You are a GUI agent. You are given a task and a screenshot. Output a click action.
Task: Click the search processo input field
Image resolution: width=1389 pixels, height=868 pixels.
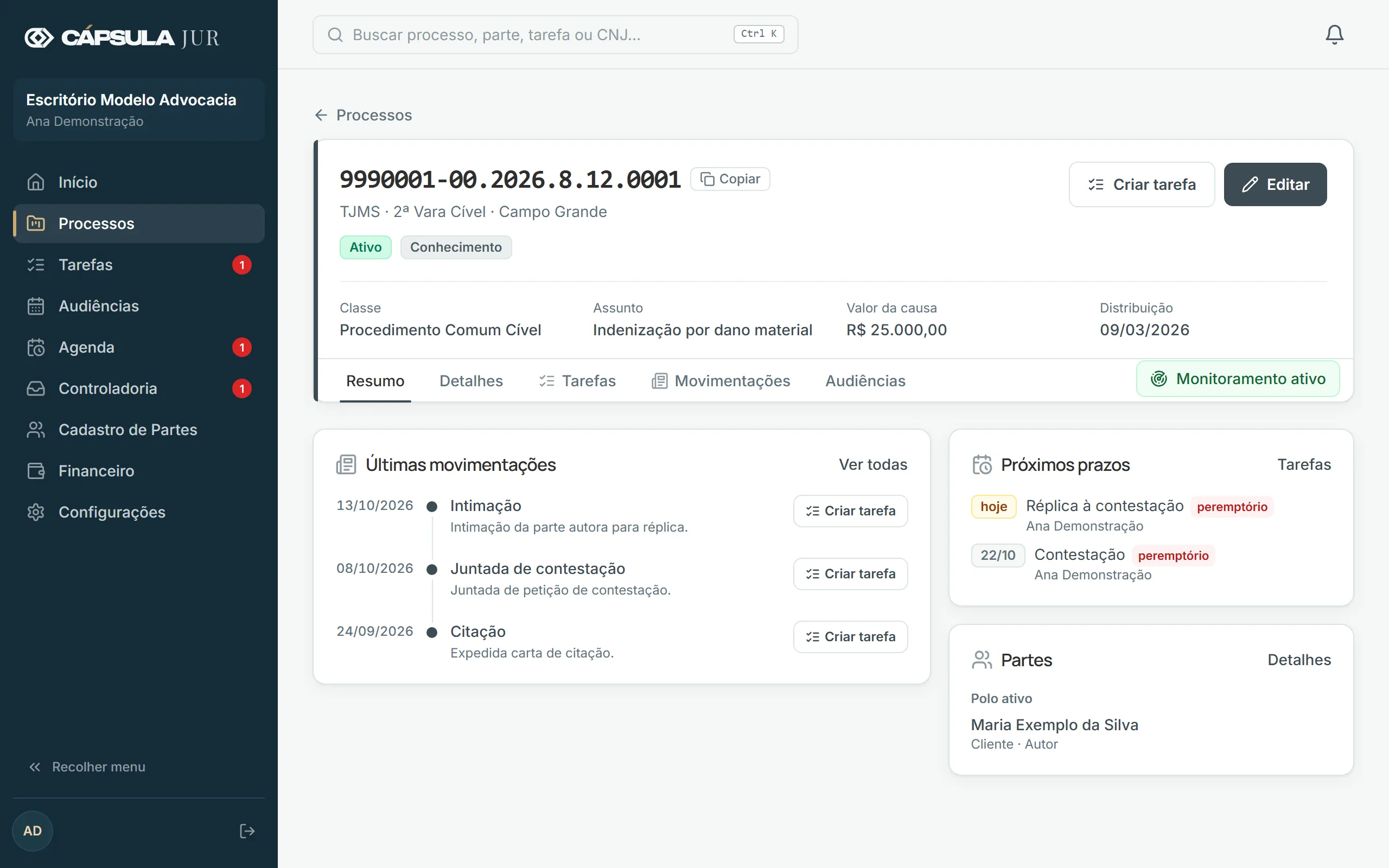555,34
